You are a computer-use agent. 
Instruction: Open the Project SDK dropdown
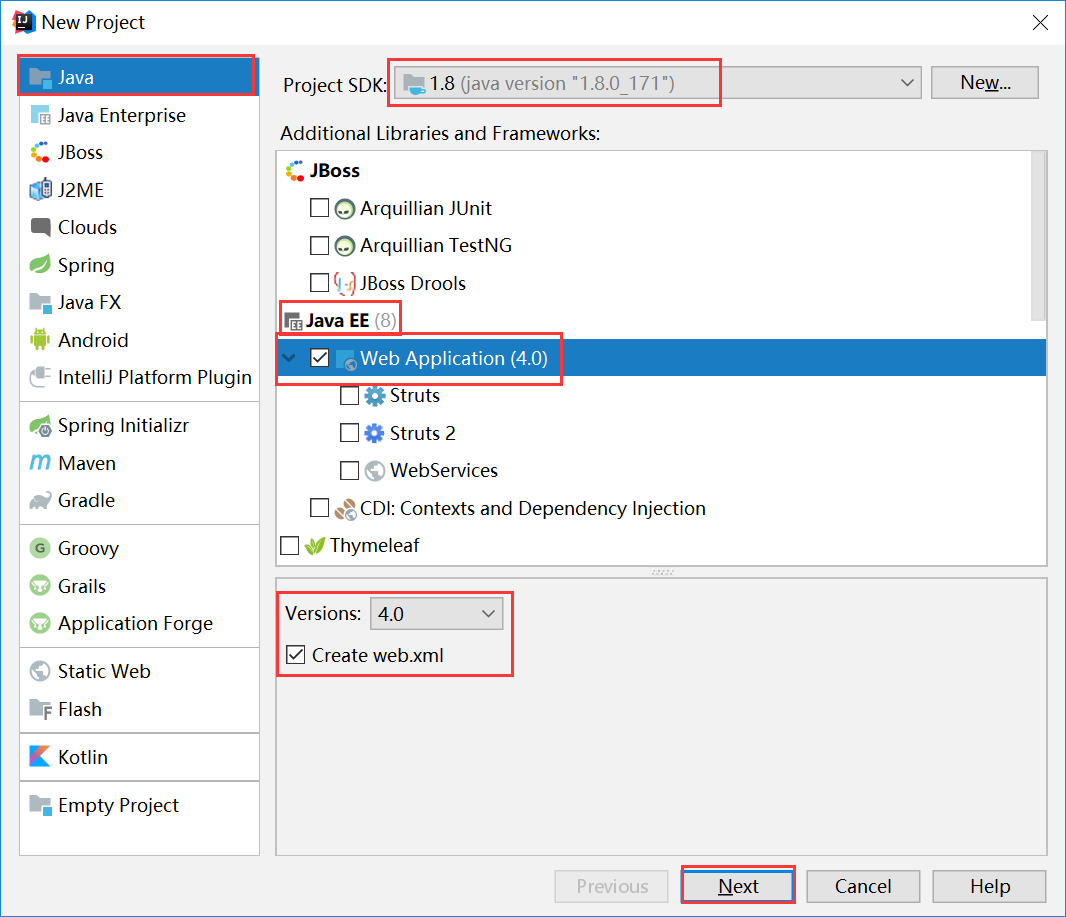tap(657, 83)
